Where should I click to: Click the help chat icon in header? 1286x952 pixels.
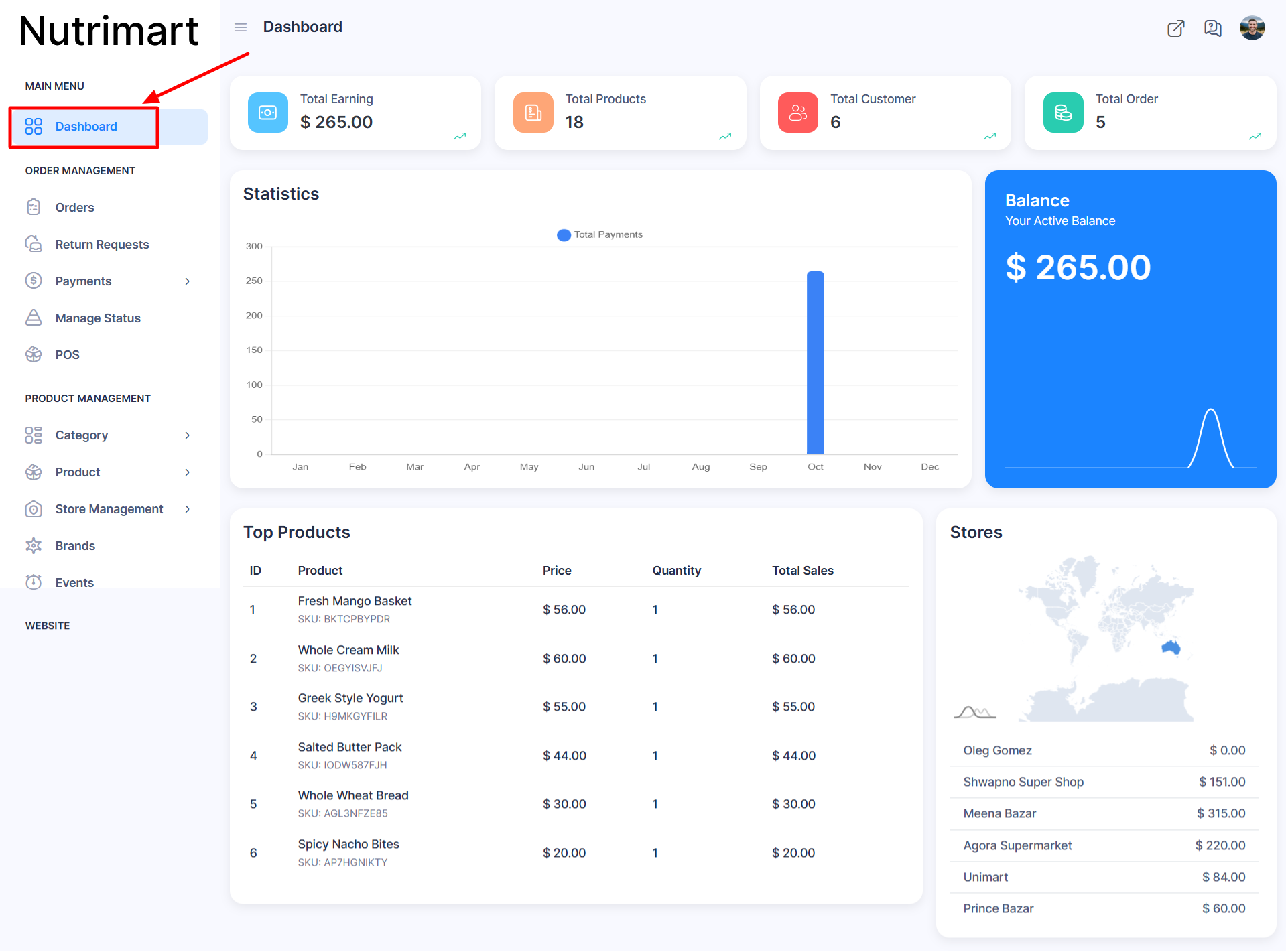[1212, 28]
